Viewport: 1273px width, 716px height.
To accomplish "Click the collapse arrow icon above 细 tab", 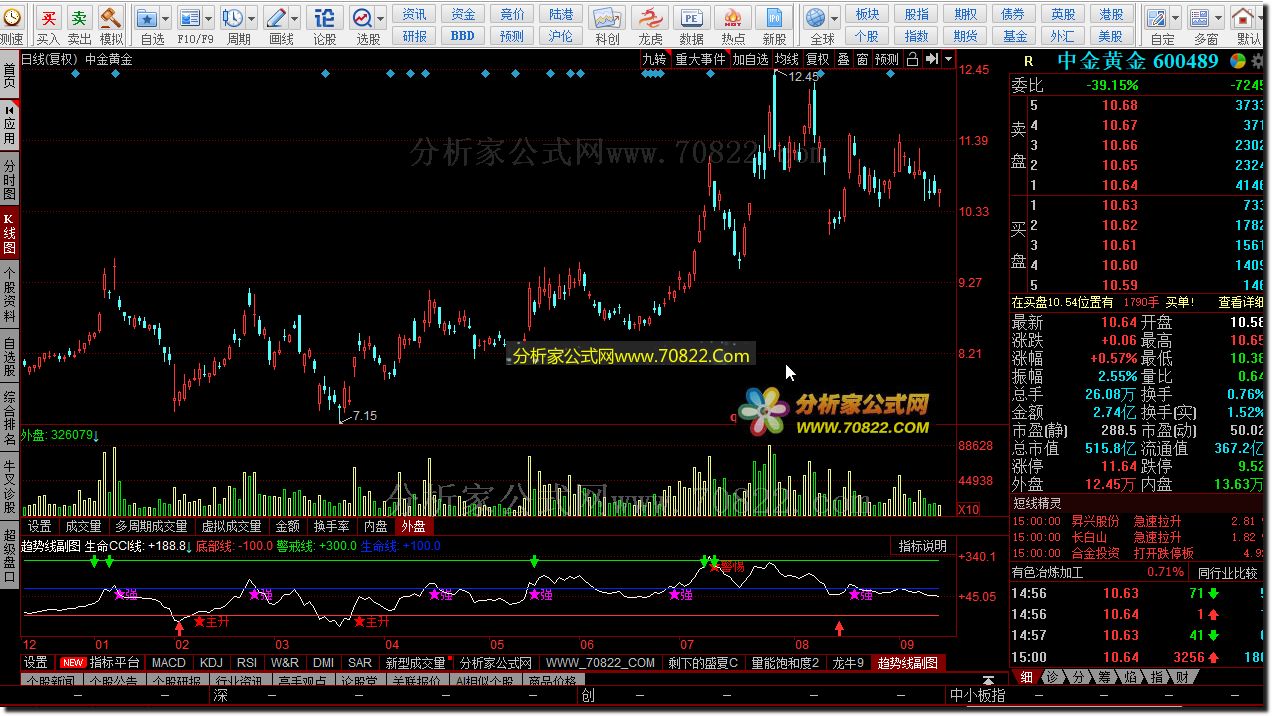I will click(x=989, y=680).
